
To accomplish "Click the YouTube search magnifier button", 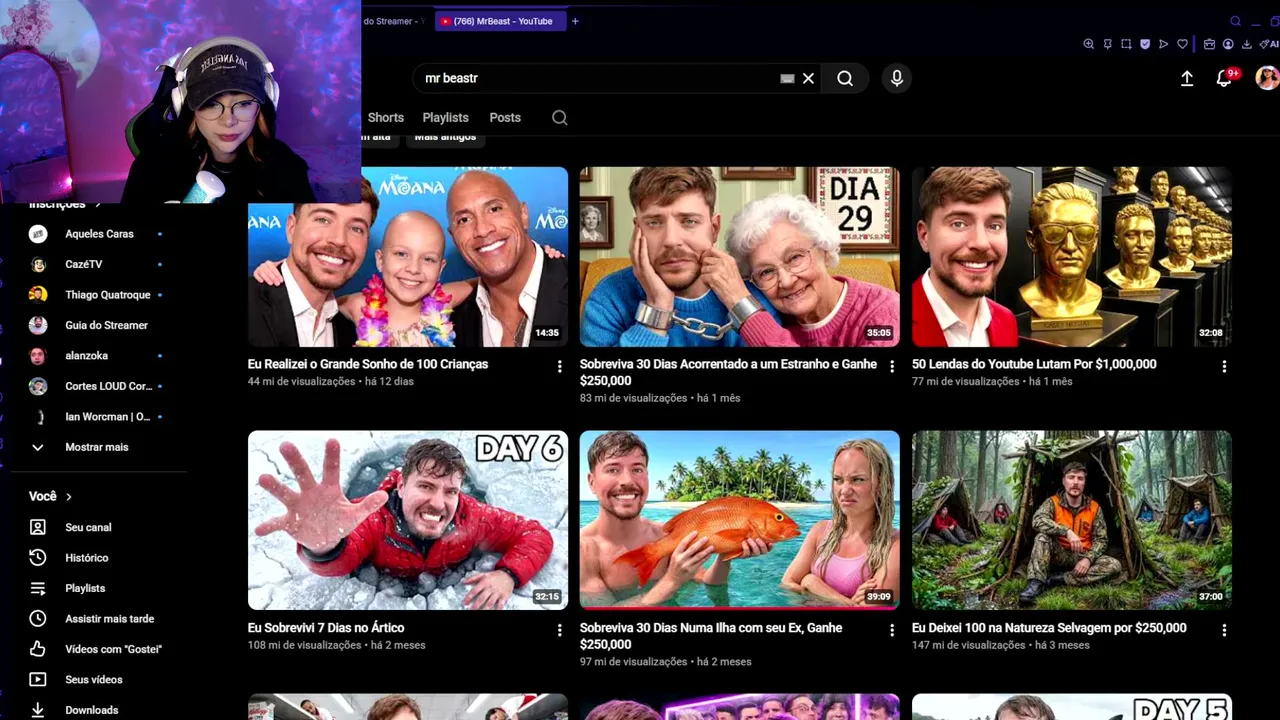I will click(x=845, y=78).
